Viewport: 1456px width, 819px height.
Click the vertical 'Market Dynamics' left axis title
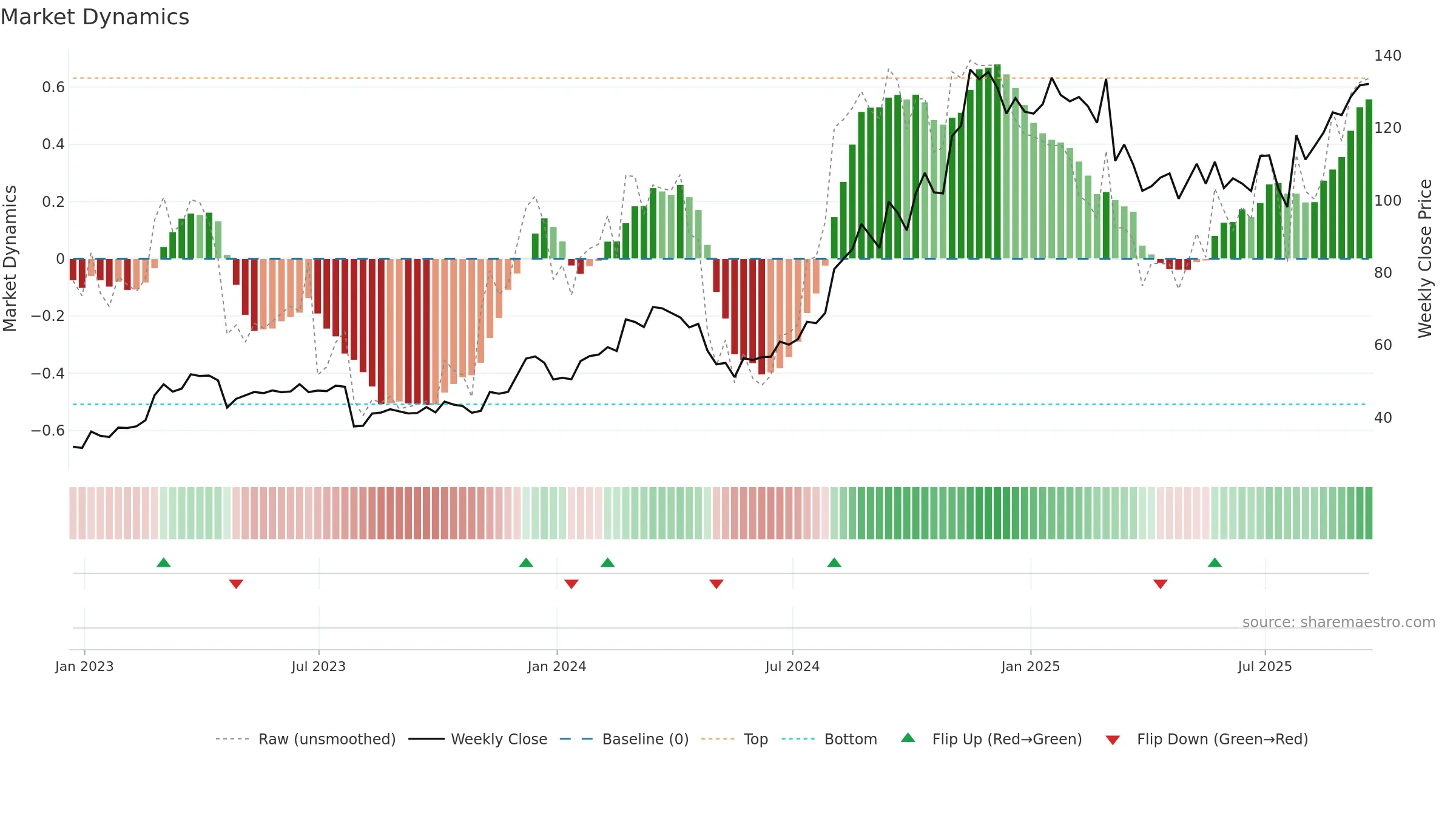pyautogui.click(x=10, y=258)
